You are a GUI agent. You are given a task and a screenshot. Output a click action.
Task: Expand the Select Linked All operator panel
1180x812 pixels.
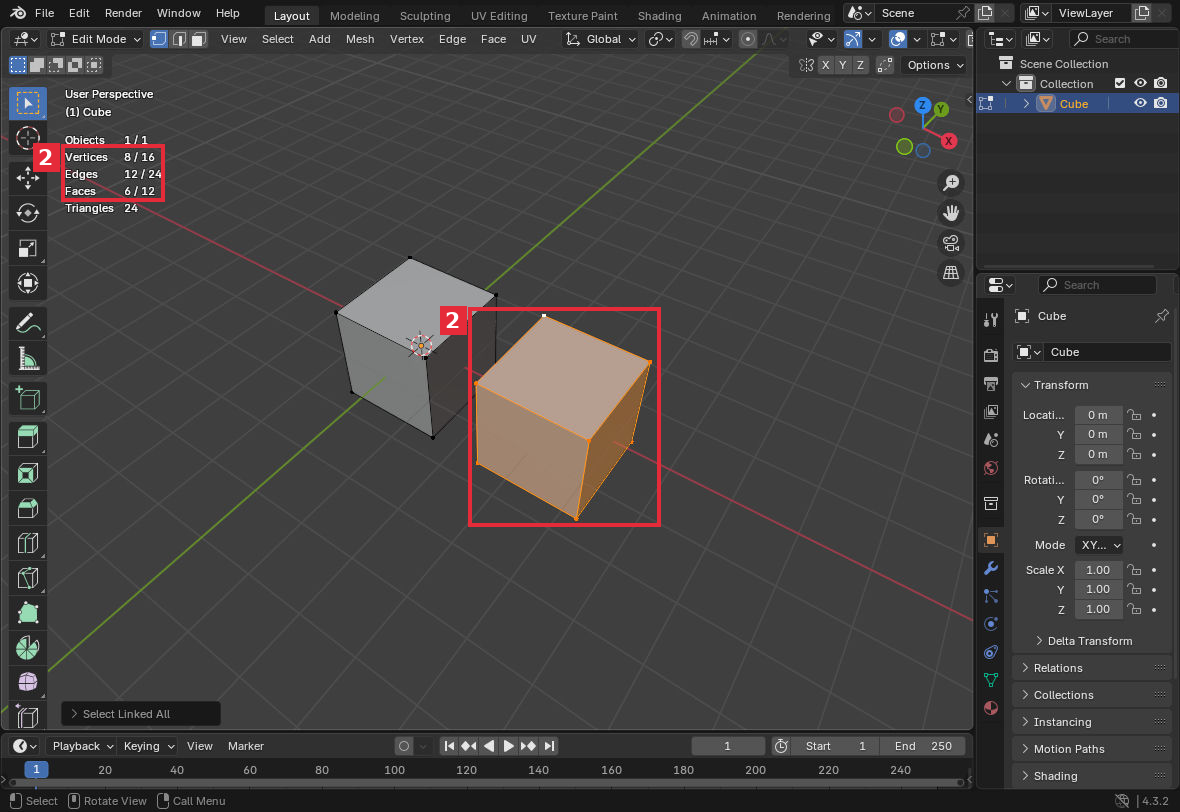(x=141, y=714)
